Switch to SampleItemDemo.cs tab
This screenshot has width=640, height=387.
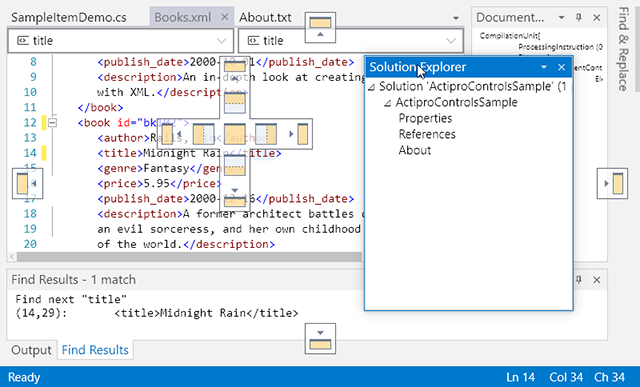click(69, 18)
